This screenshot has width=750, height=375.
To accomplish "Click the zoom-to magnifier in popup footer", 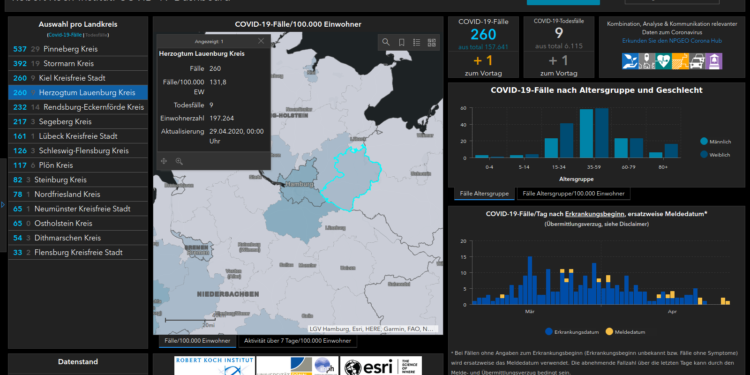I will point(179,161).
